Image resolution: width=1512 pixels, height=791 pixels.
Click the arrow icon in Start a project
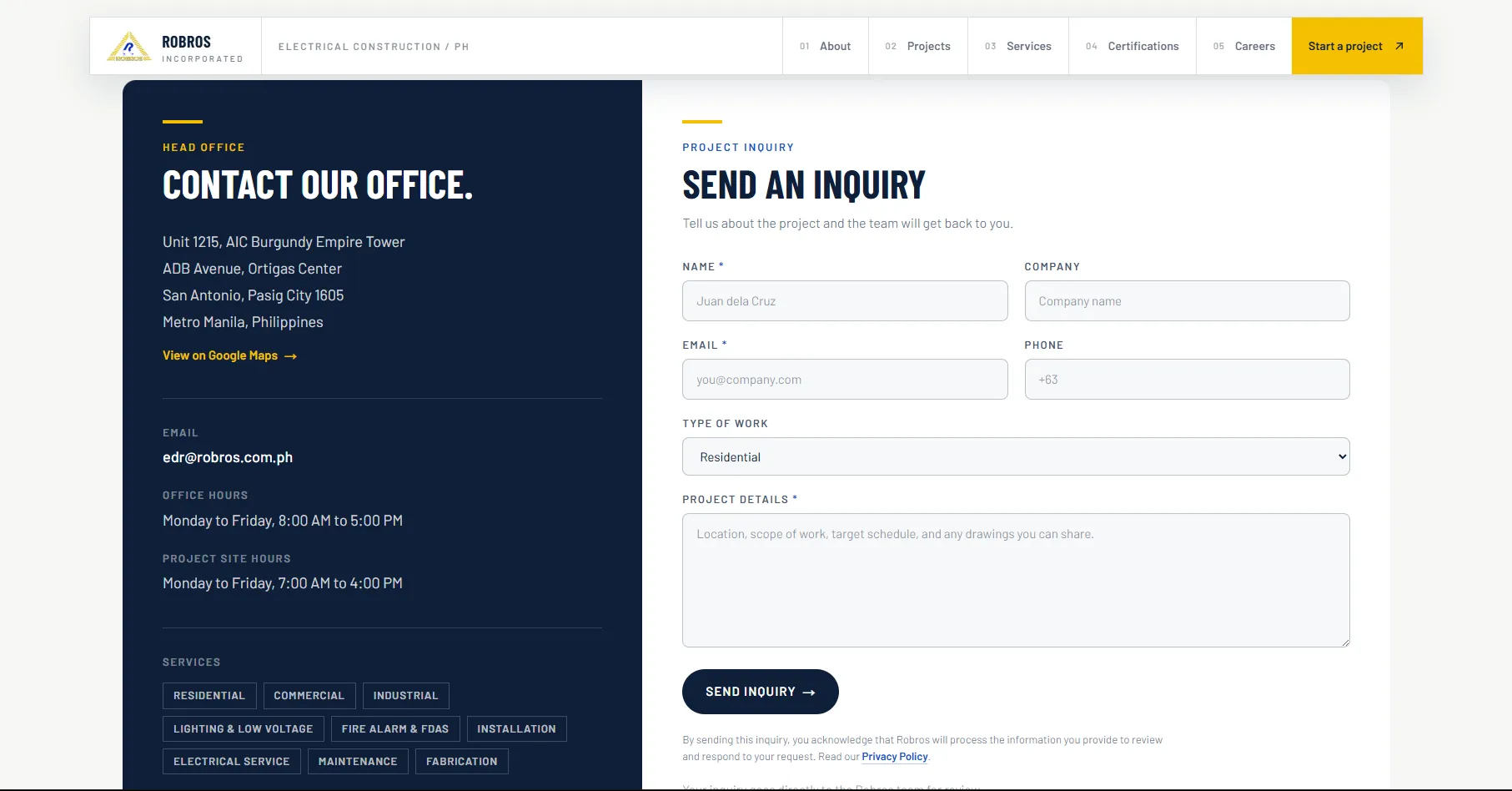click(x=1399, y=46)
